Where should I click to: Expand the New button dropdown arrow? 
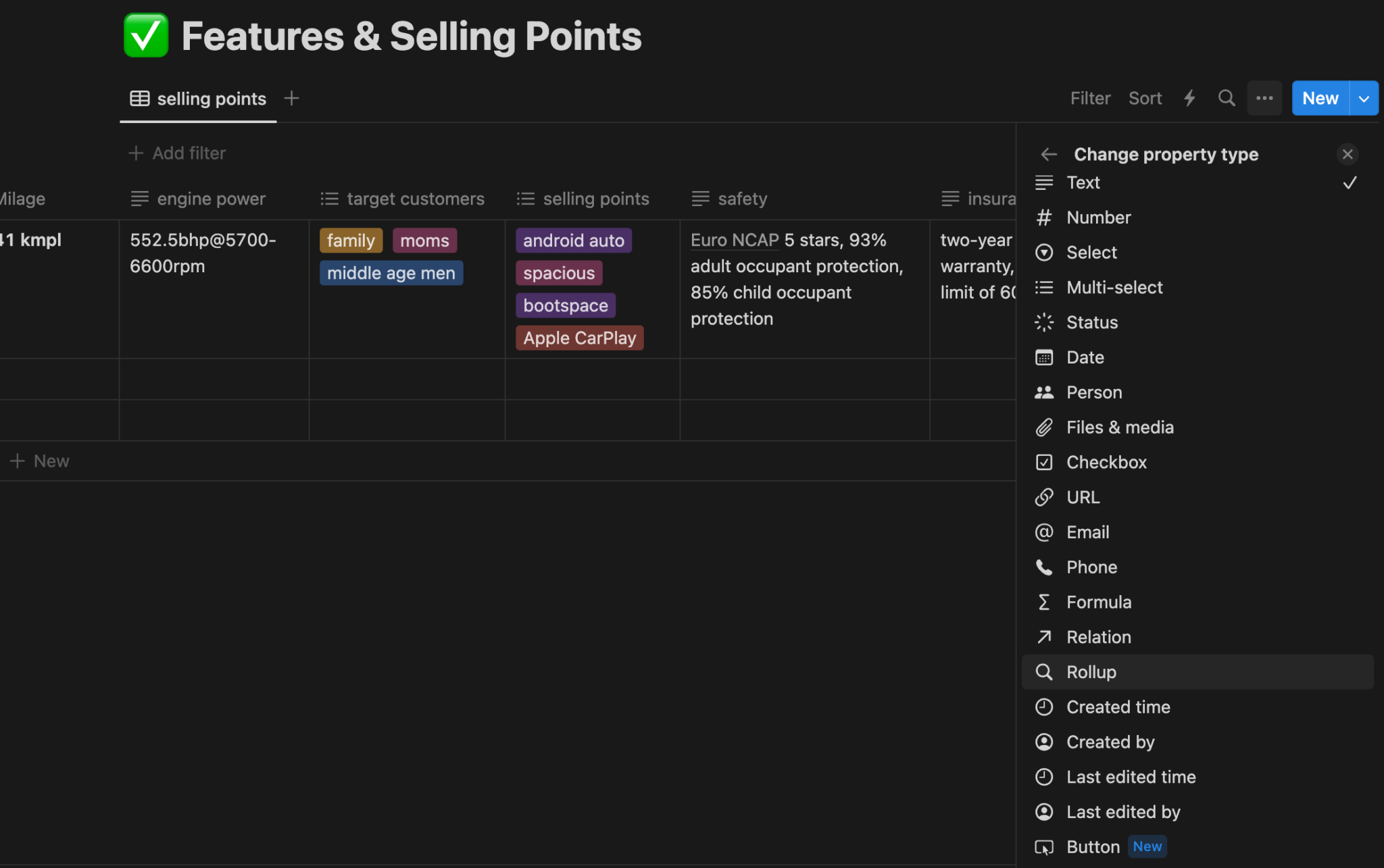(1364, 99)
